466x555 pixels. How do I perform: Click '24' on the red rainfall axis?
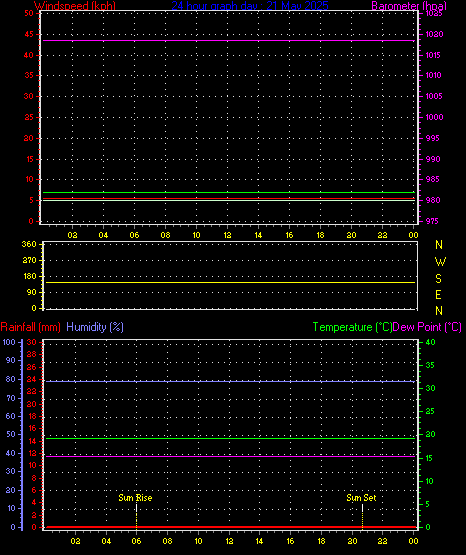click(32, 379)
